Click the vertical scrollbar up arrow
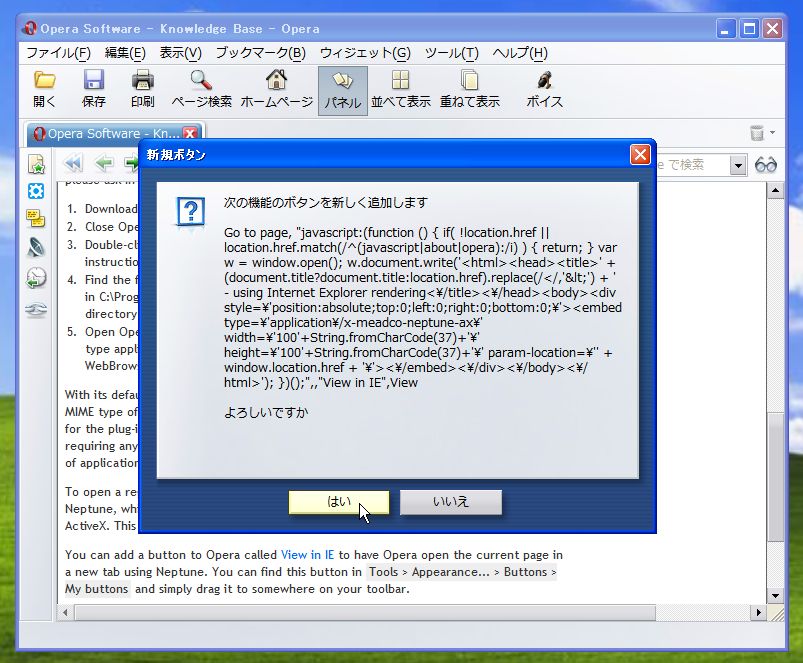 point(776,191)
